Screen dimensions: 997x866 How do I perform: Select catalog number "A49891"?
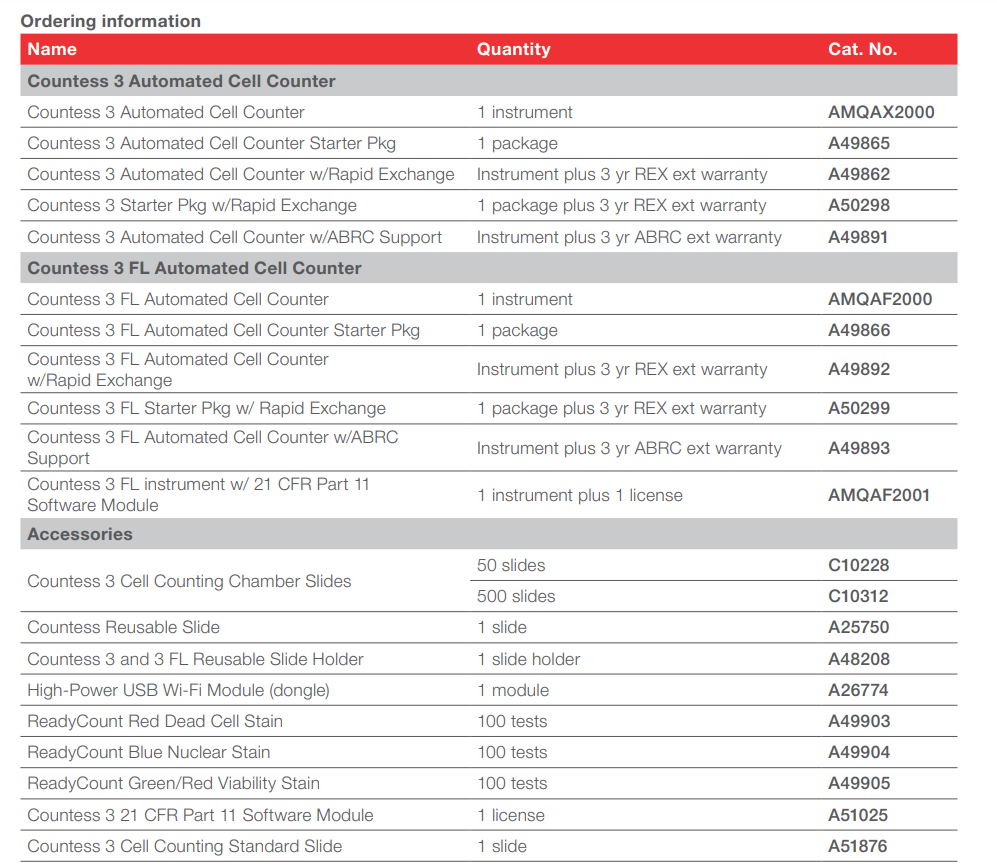point(858,238)
